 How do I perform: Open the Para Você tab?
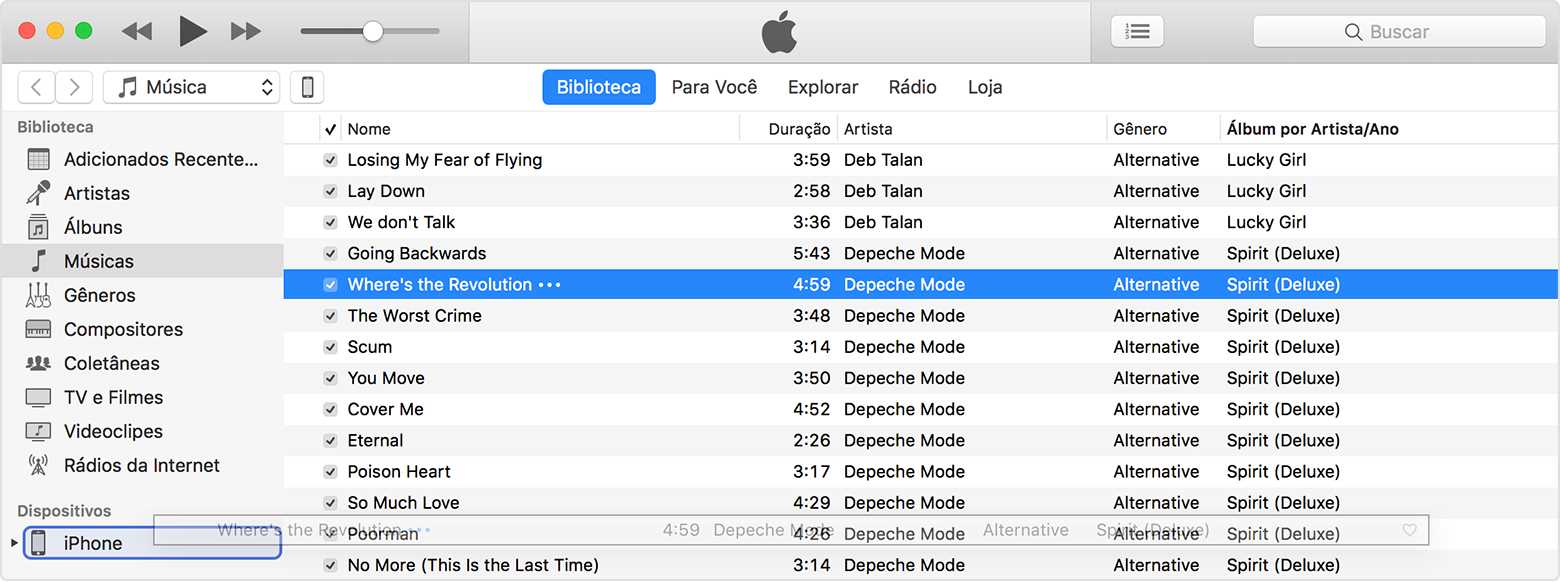pyautogui.click(x=714, y=87)
